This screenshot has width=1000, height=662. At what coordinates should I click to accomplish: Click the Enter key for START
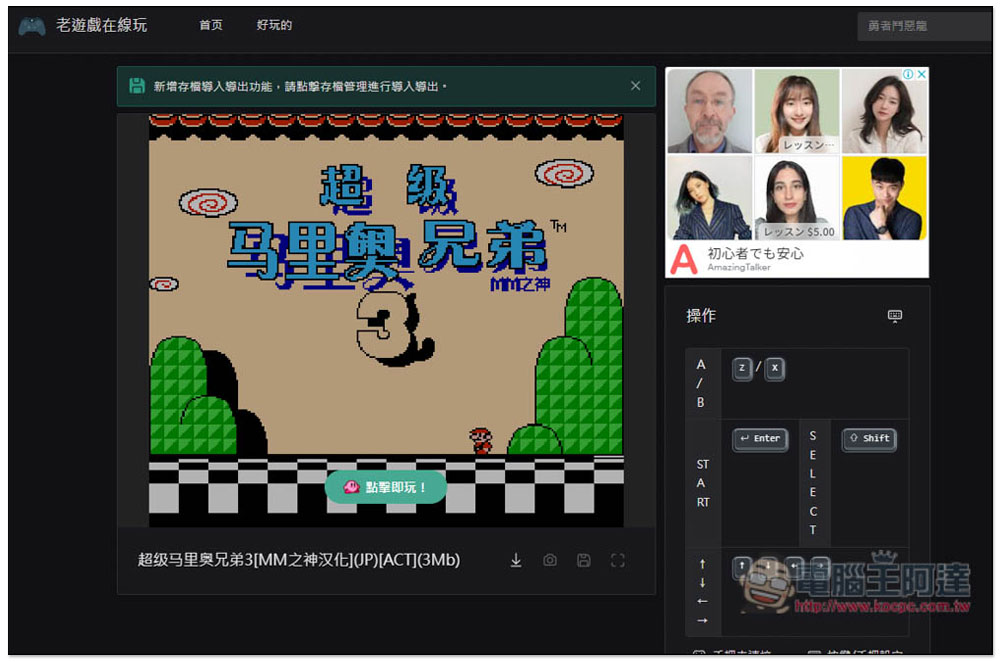pyautogui.click(x=760, y=439)
